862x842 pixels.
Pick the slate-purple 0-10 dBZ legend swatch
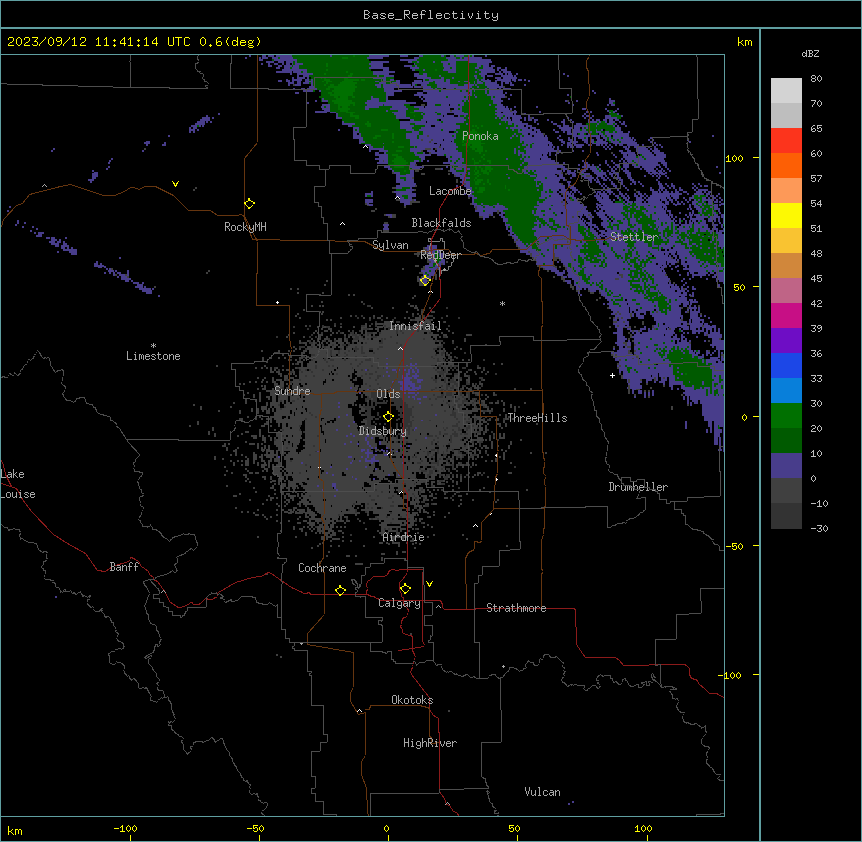coord(786,466)
